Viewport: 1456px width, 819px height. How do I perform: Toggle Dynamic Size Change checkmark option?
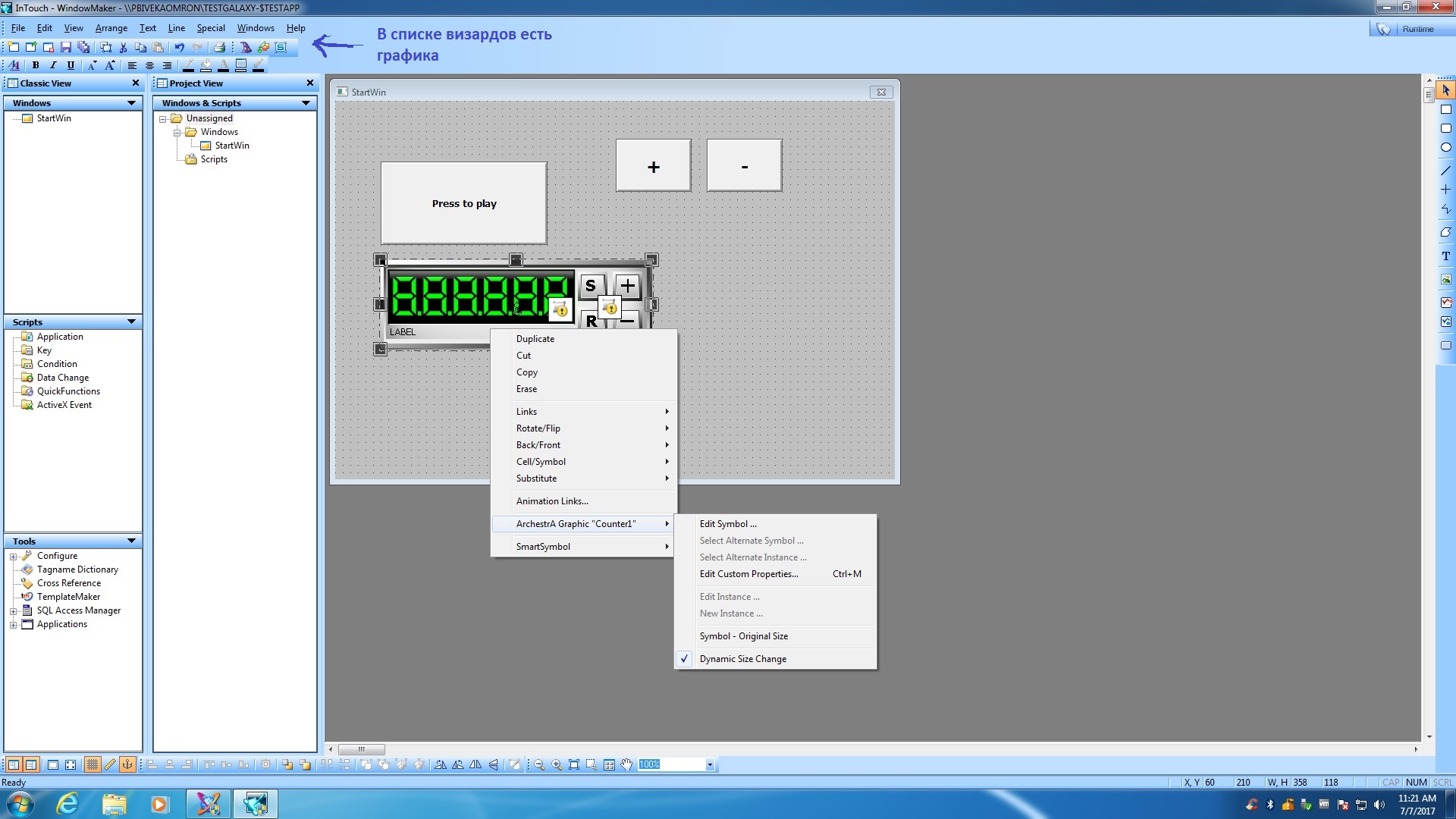point(742,659)
